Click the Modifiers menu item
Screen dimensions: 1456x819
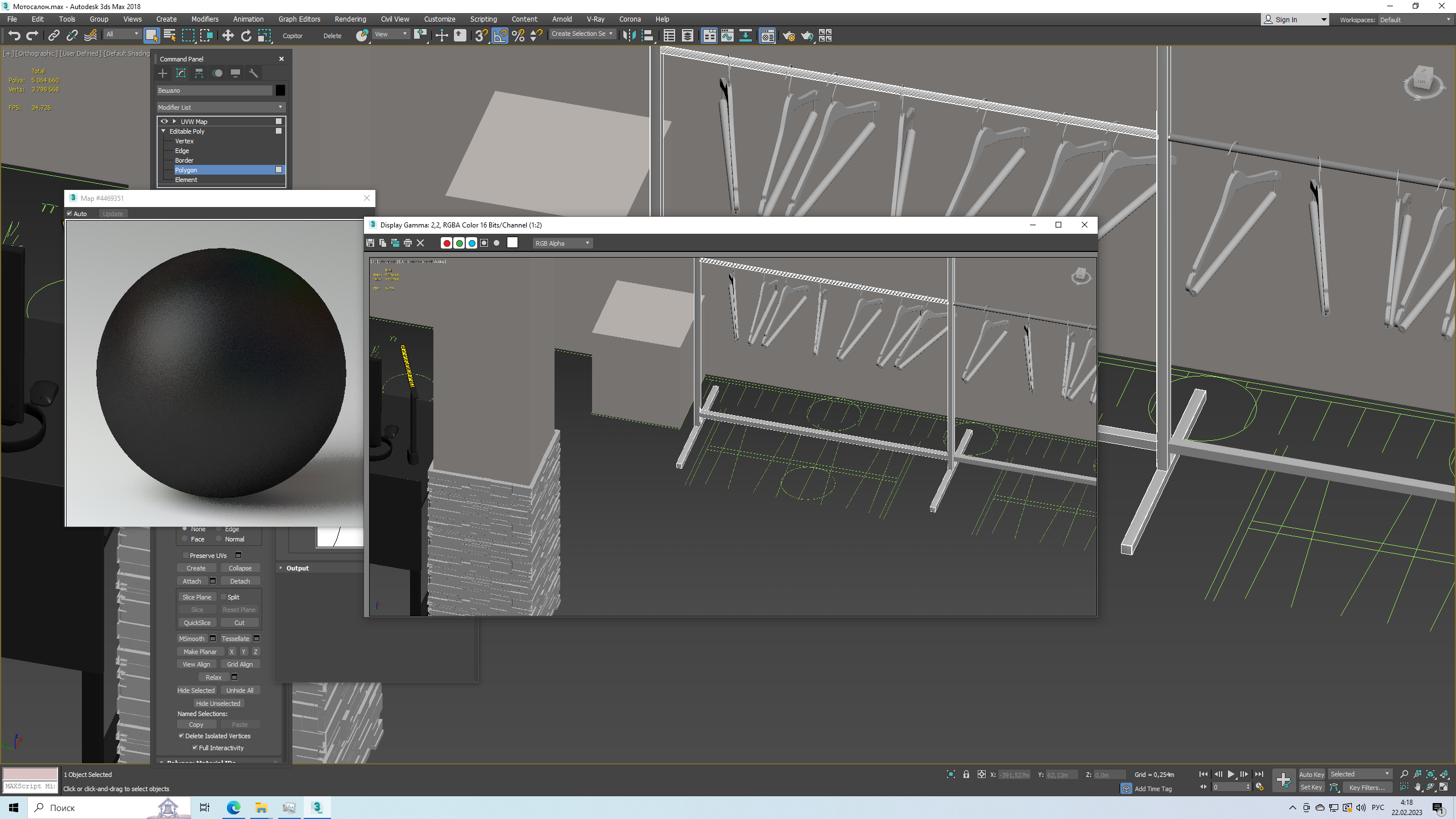click(204, 18)
